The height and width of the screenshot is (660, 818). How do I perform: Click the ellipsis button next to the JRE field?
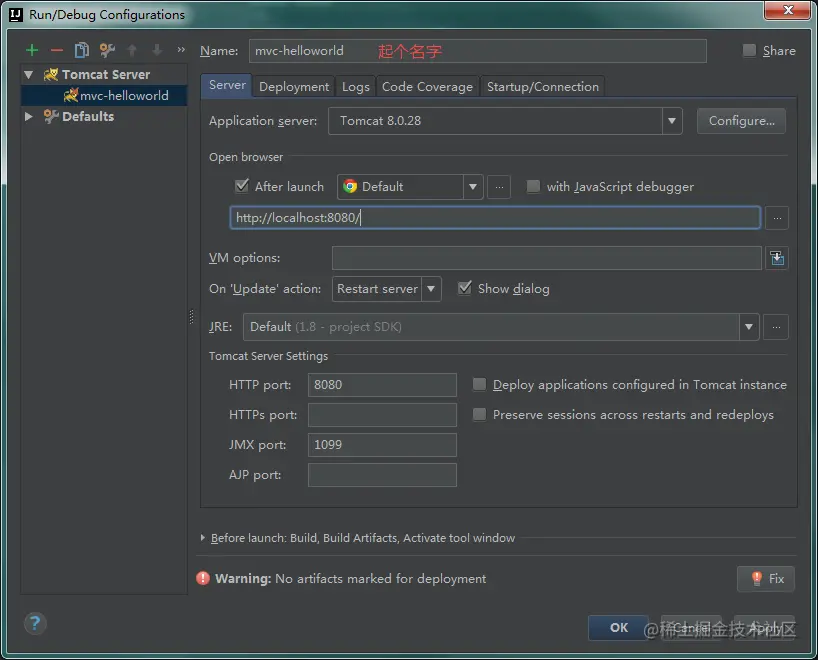776,327
